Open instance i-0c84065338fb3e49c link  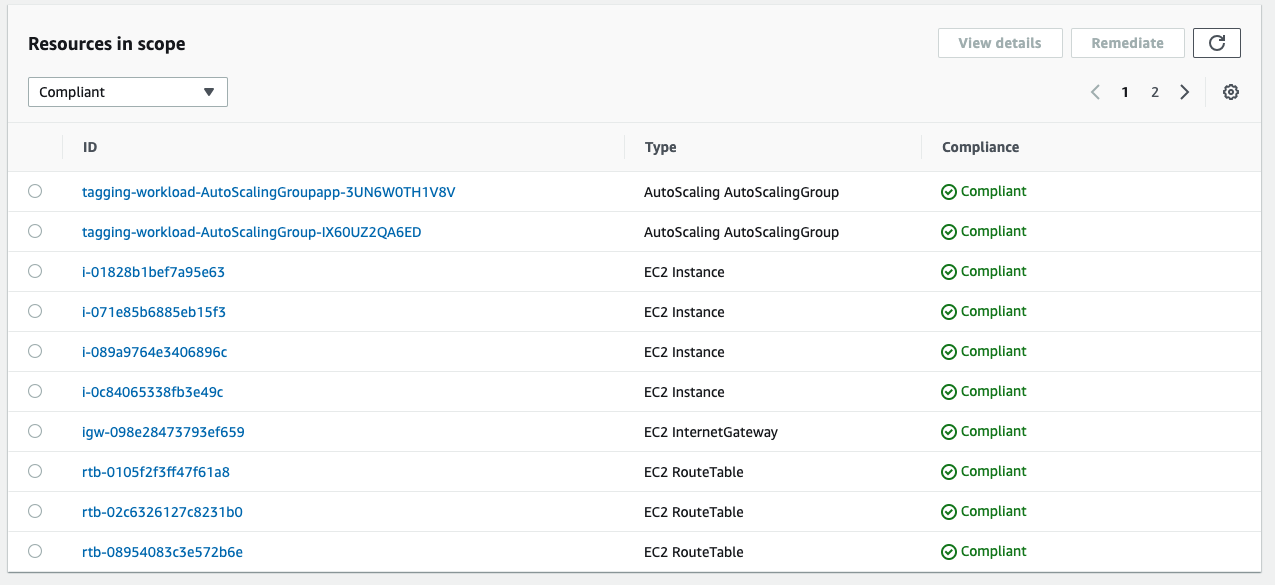[x=153, y=392]
